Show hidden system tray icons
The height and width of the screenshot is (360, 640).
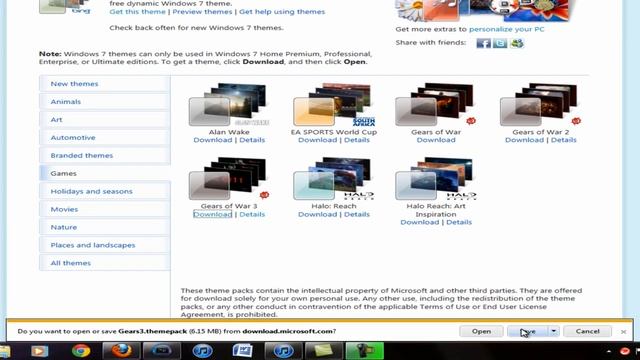(609, 351)
